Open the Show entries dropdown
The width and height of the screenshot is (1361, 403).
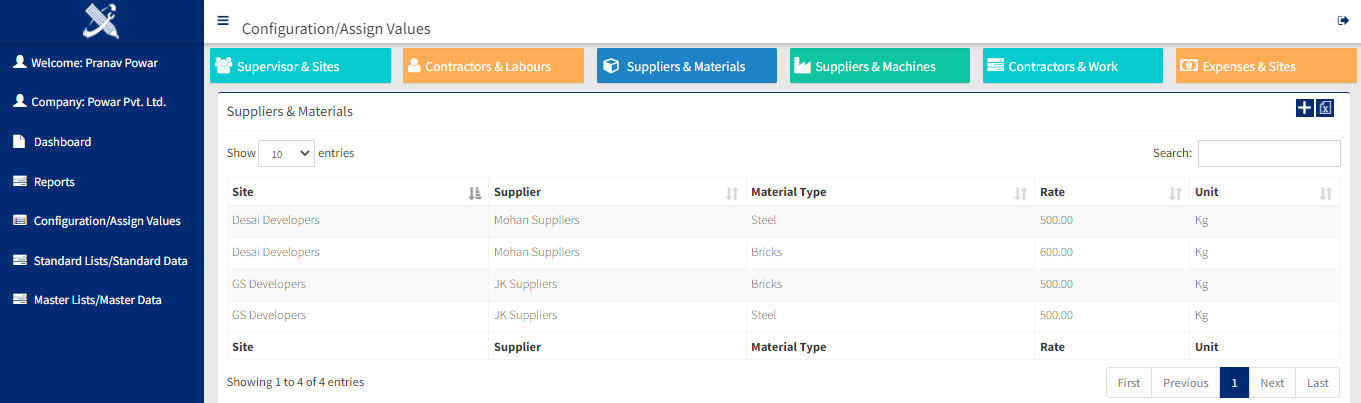pos(286,154)
